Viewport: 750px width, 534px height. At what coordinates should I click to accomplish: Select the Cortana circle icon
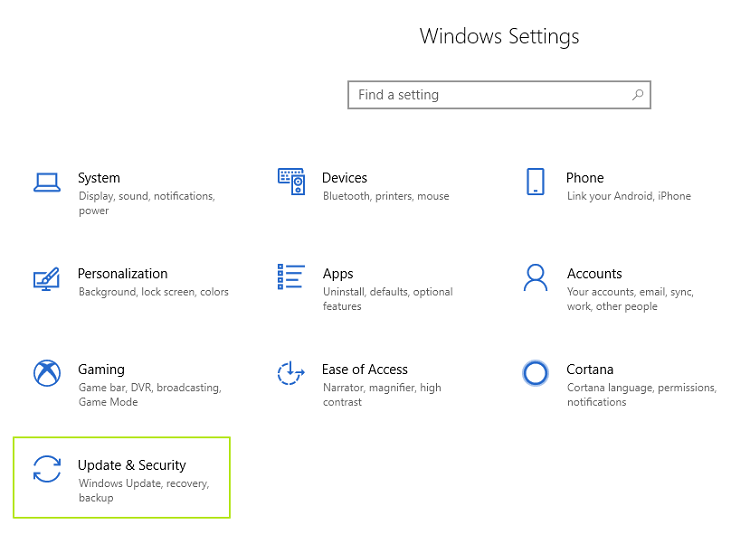(x=535, y=373)
